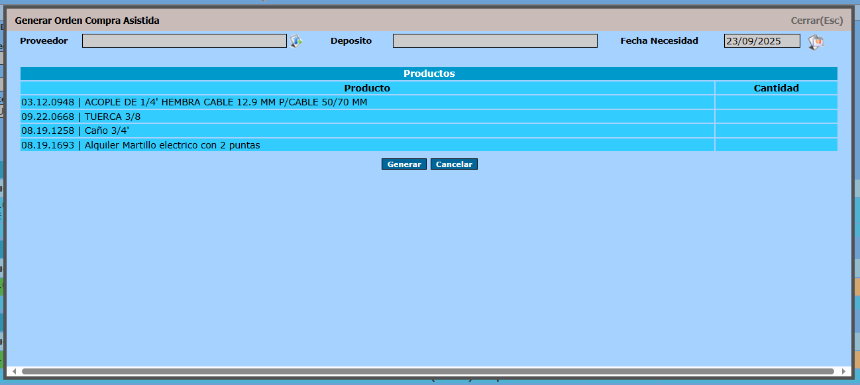Close the dialog via Cerrar(Esc)
Viewport: 860px width, 385px height.
point(817,21)
